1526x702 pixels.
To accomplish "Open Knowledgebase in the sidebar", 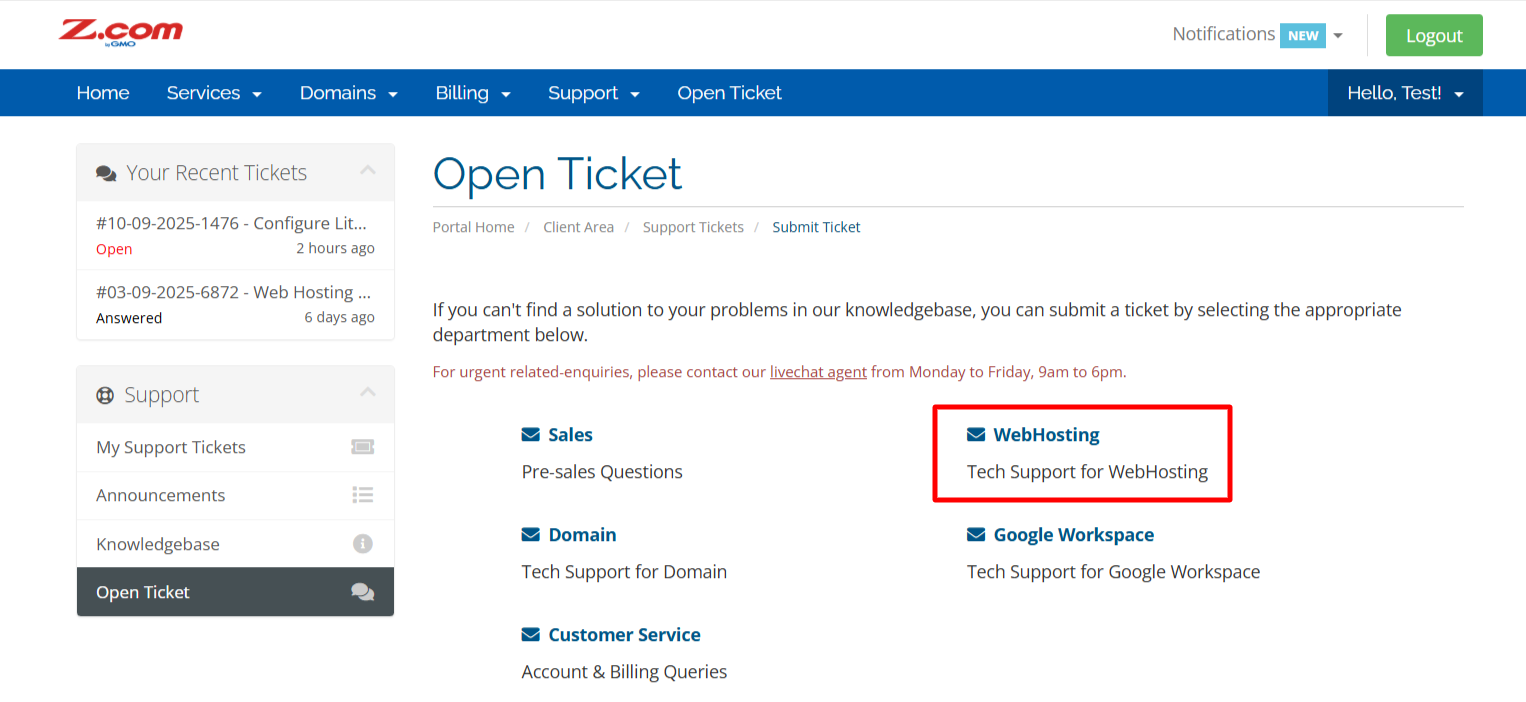I will (x=235, y=544).
